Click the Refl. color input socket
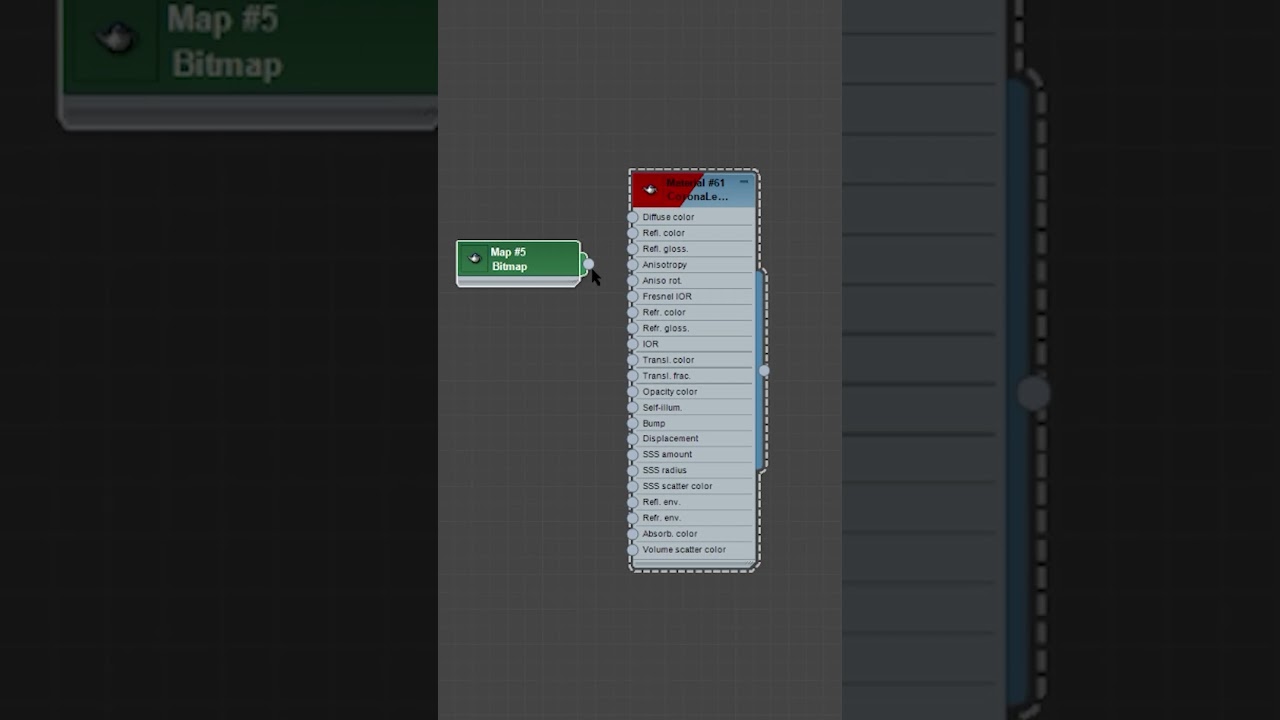 [632, 233]
